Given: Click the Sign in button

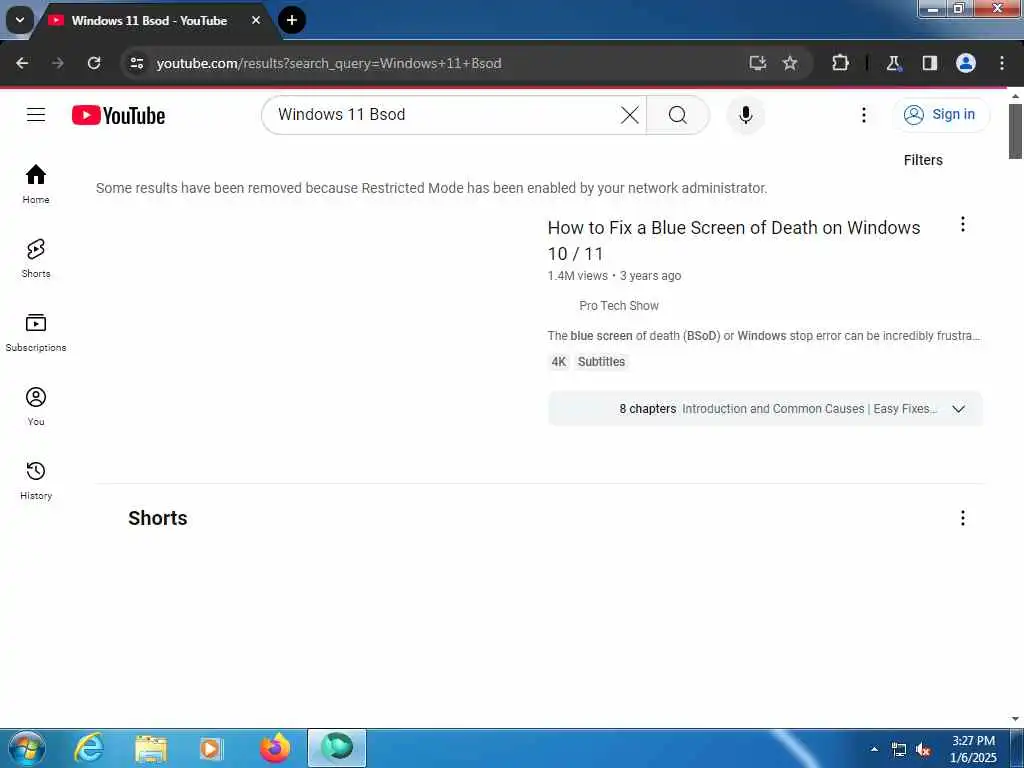Looking at the screenshot, I should pyautogui.click(x=941, y=115).
